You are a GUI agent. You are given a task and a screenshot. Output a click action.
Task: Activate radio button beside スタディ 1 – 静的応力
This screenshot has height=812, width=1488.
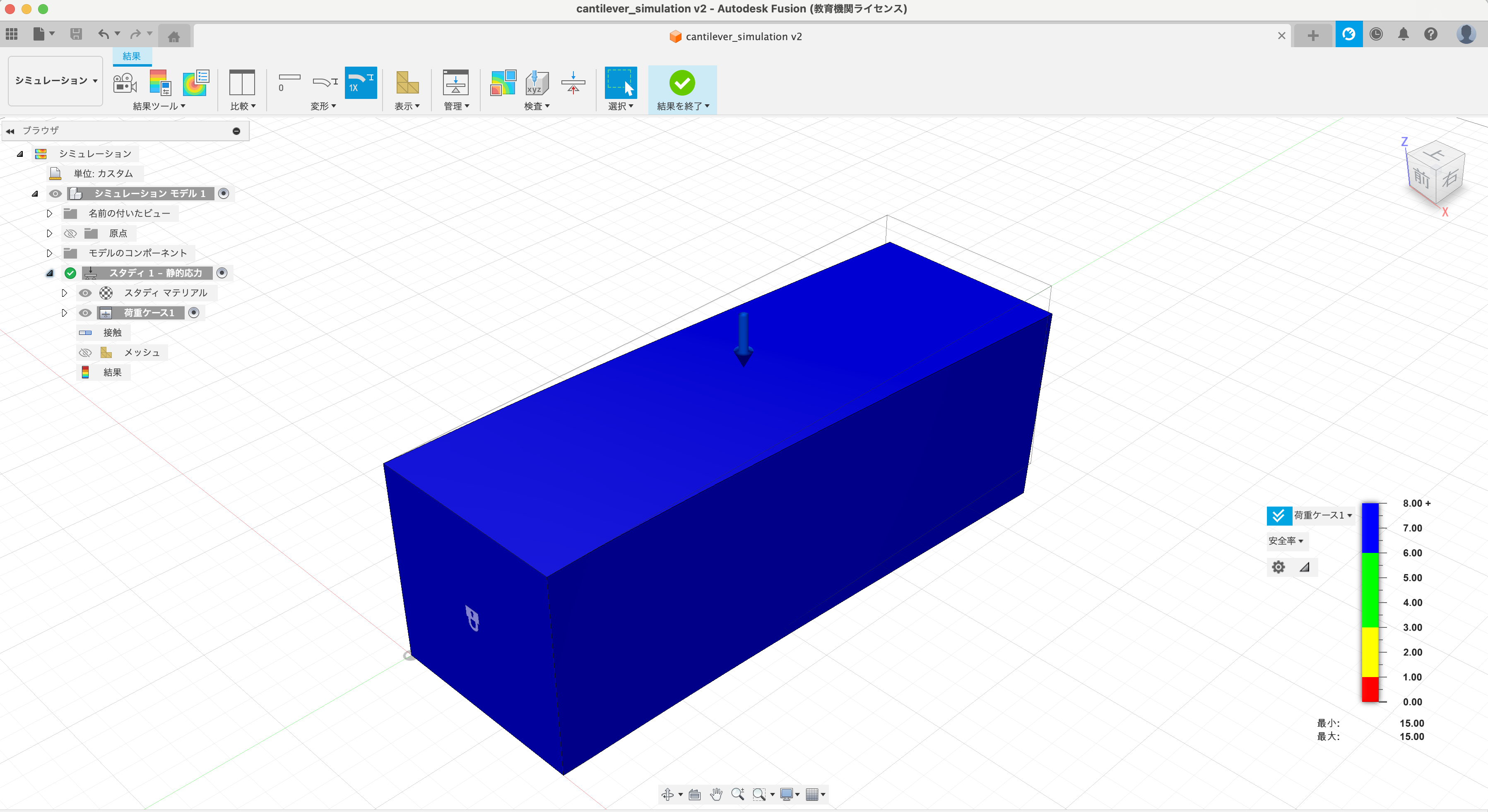click(222, 273)
